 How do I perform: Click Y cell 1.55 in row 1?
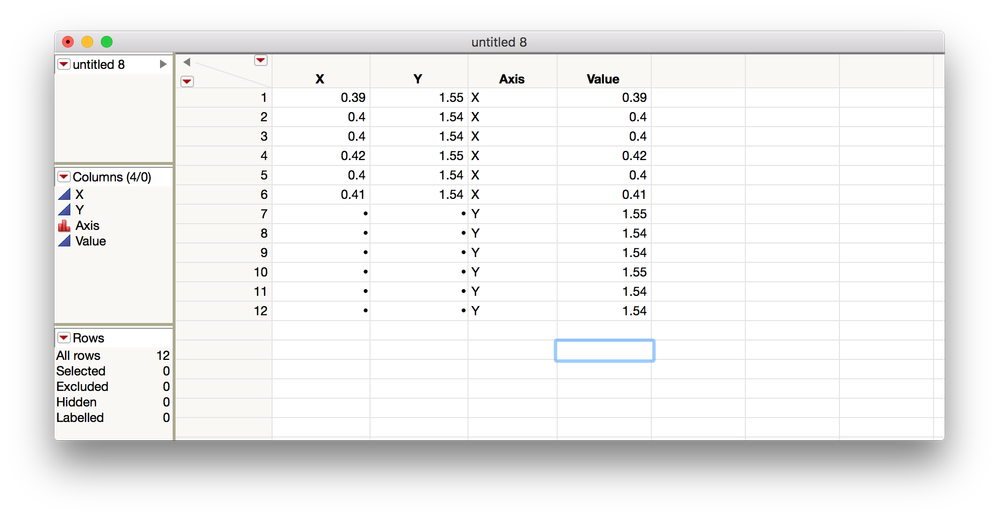pyautogui.click(x=419, y=97)
